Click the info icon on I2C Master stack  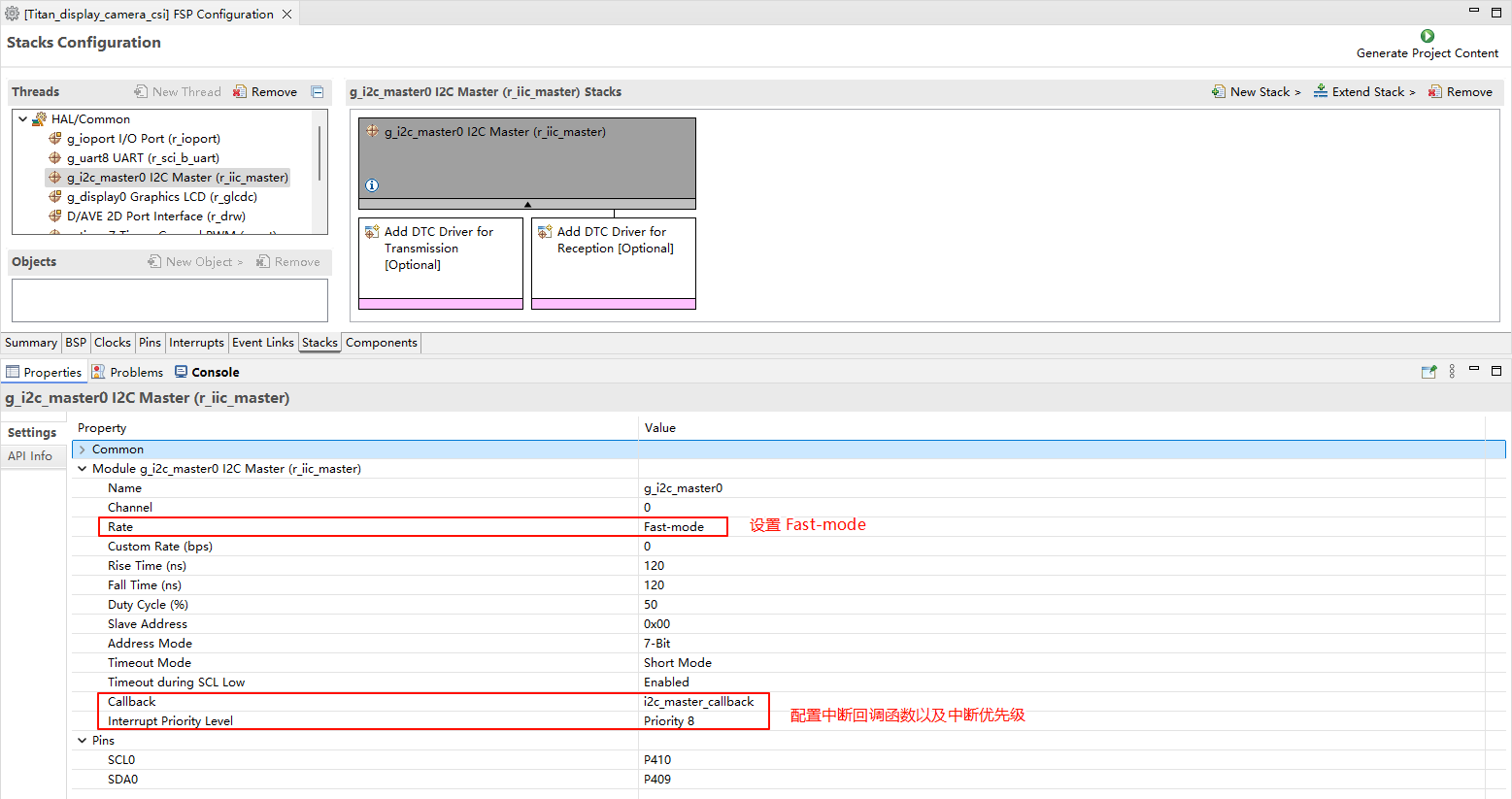(372, 185)
